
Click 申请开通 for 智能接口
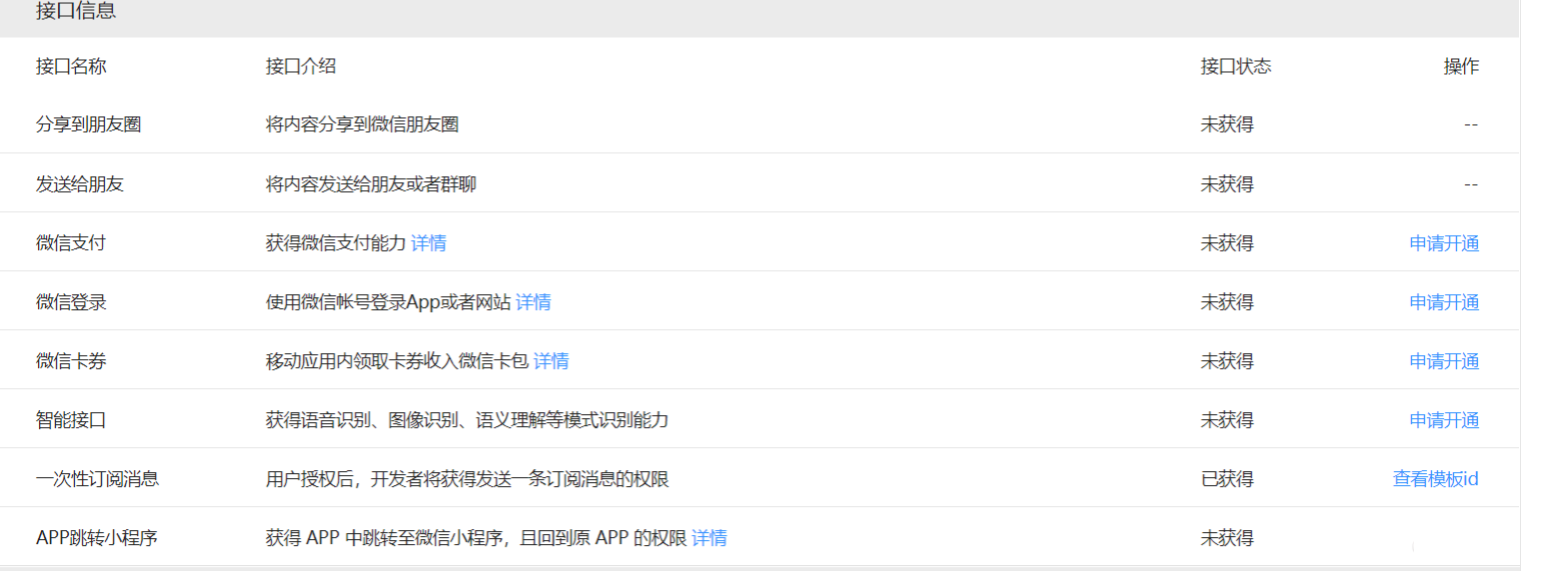pyautogui.click(x=1443, y=420)
